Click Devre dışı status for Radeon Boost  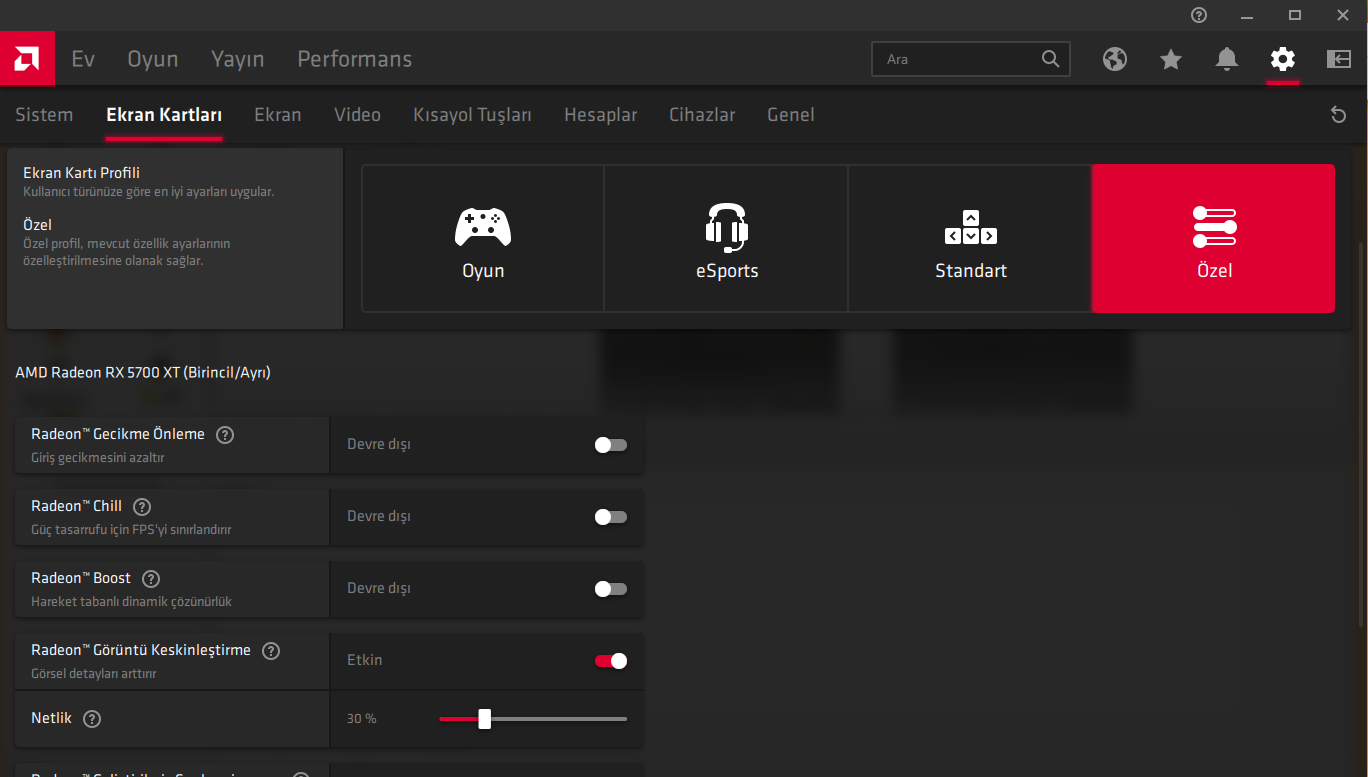pos(379,588)
